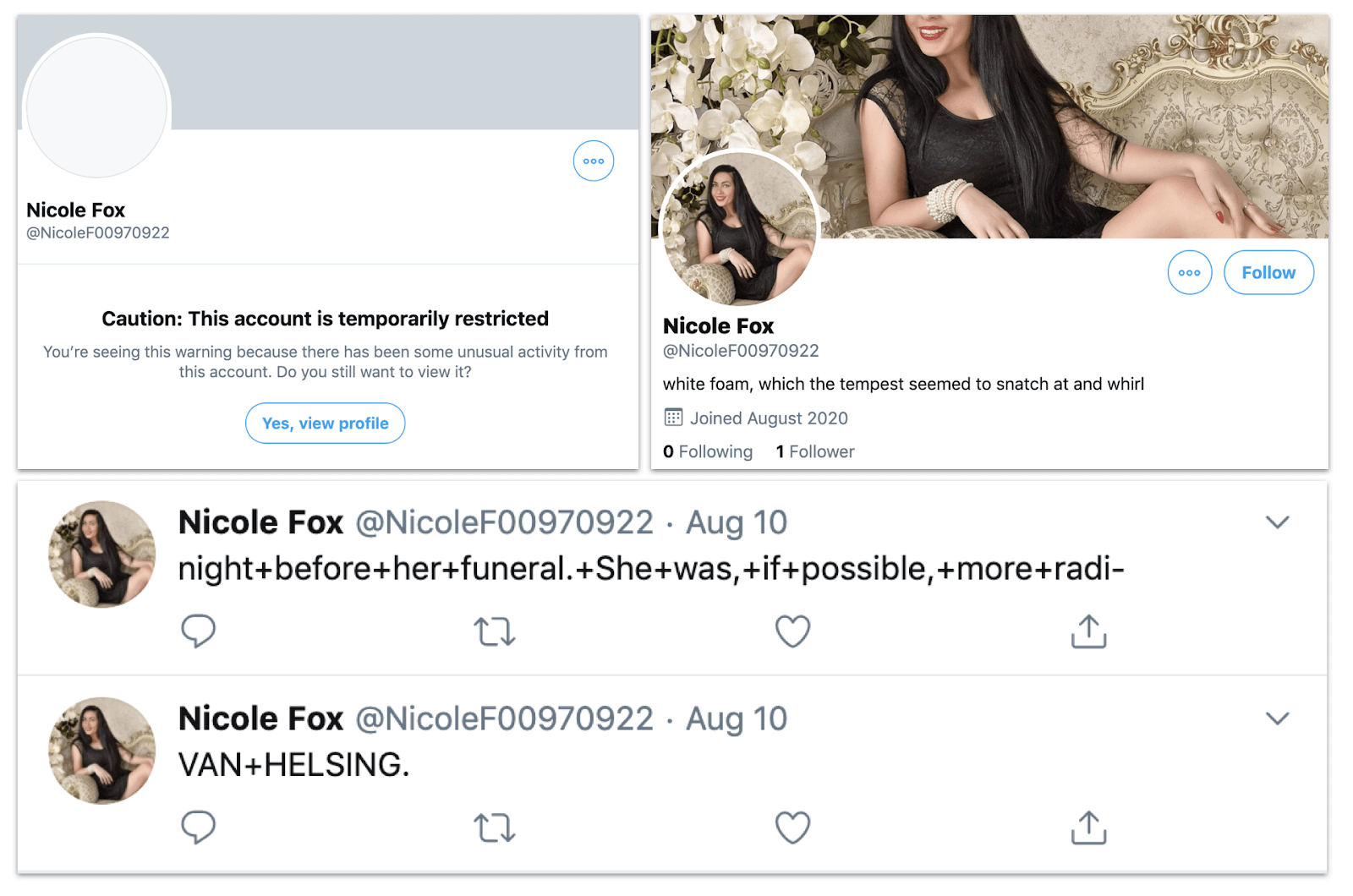
Task: Click "Yes, view profile" button
Action: pos(326,423)
